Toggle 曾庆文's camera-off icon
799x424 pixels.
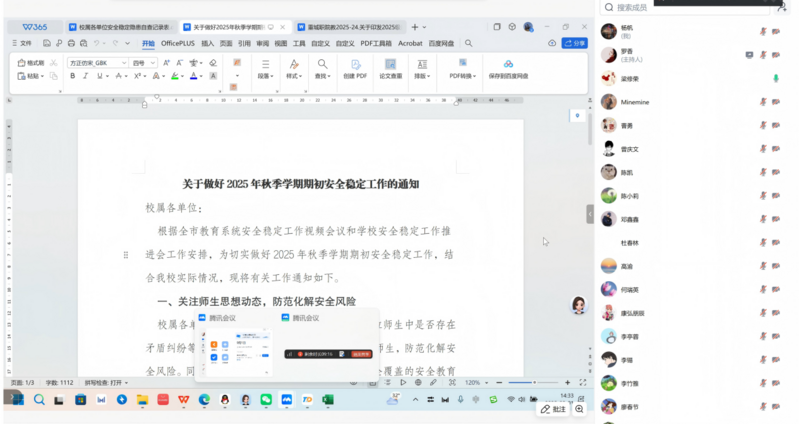point(776,149)
